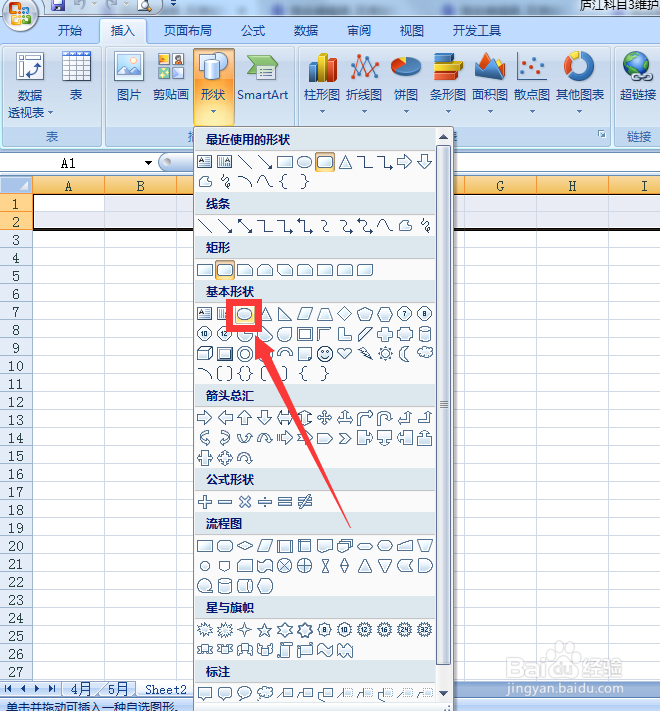The height and width of the screenshot is (711, 660).
Task: Select the right triangle shape
Action: click(285, 314)
